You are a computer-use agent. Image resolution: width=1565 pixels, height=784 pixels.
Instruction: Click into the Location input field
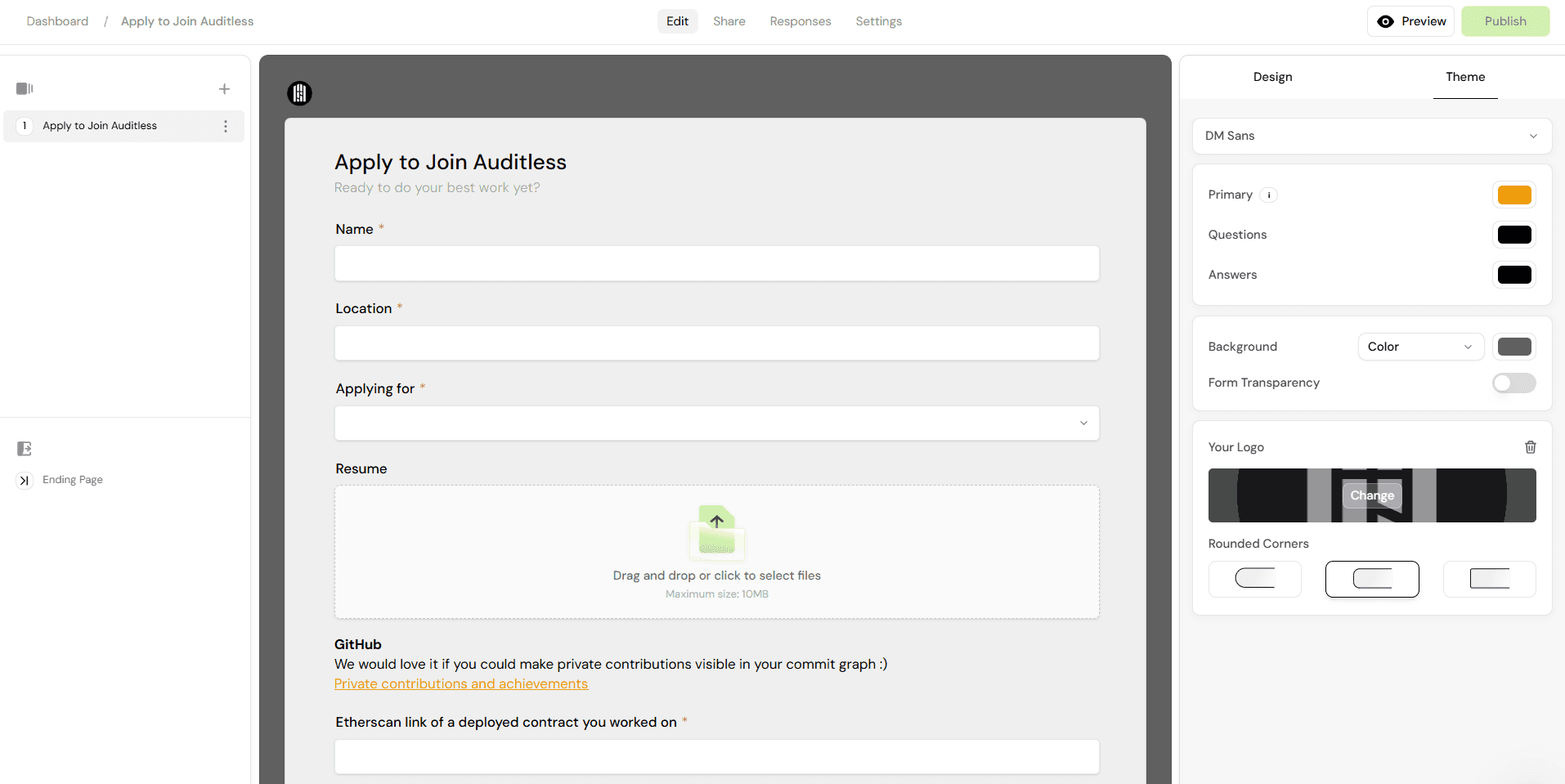[717, 343]
